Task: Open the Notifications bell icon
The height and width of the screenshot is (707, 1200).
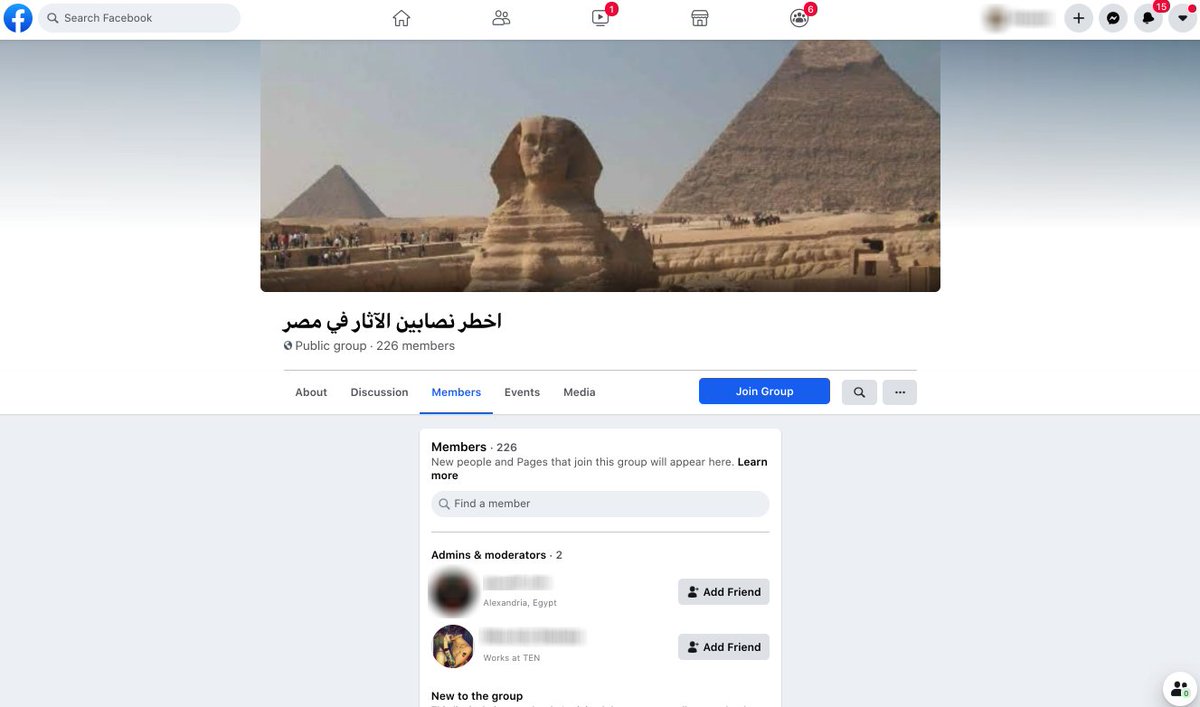Action: pos(1148,18)
